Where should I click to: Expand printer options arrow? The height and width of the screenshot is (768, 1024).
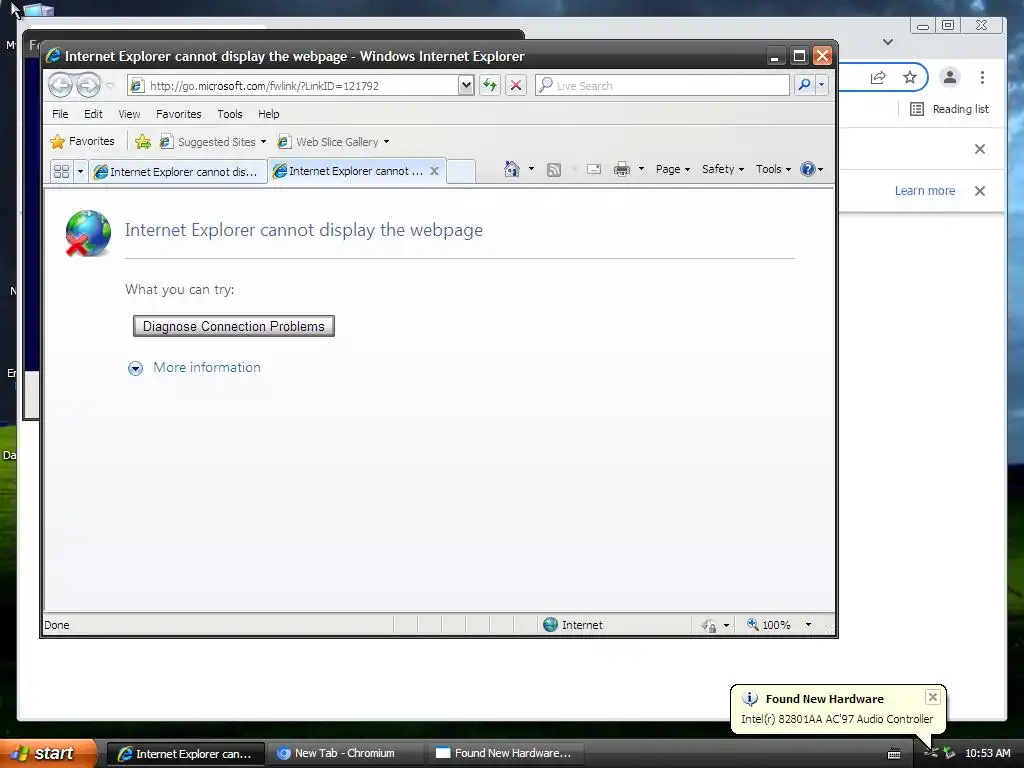(x=641, y=169)
